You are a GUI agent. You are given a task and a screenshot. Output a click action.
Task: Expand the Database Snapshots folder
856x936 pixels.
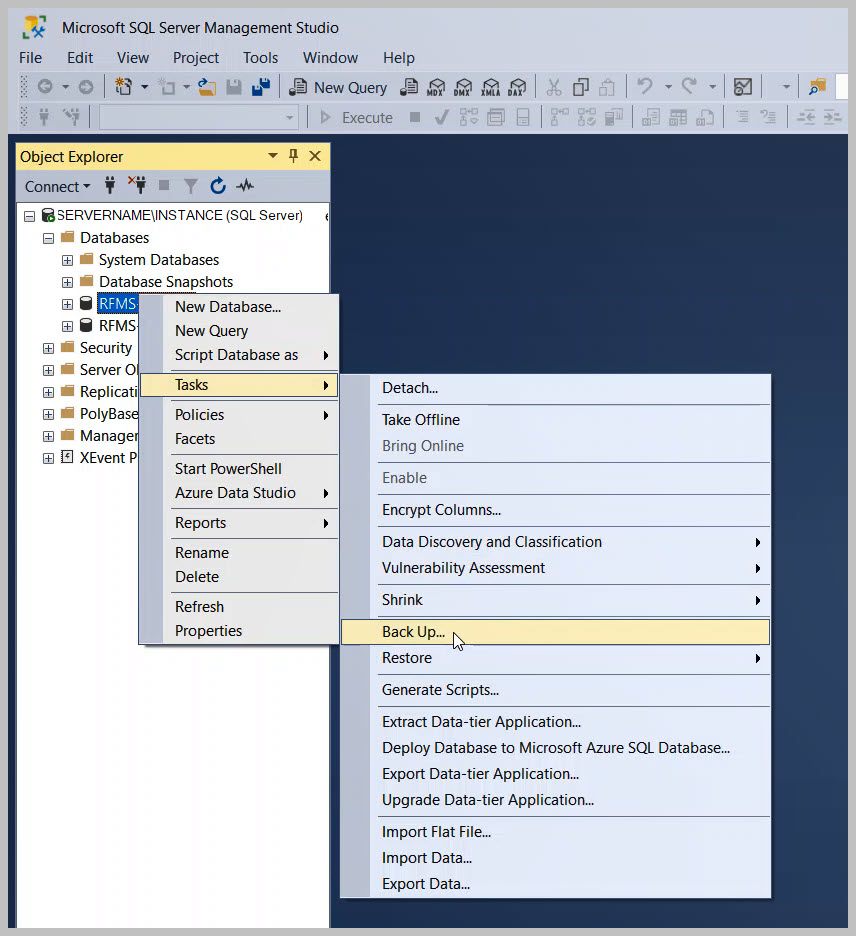pyautogui.click(x=67, y=282)
